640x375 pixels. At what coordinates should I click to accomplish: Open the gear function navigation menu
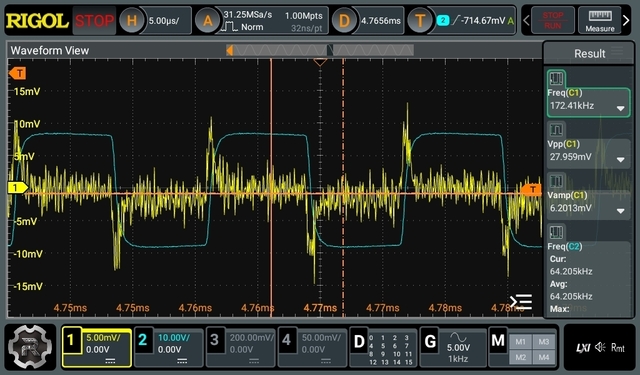(x=30, y=347)
